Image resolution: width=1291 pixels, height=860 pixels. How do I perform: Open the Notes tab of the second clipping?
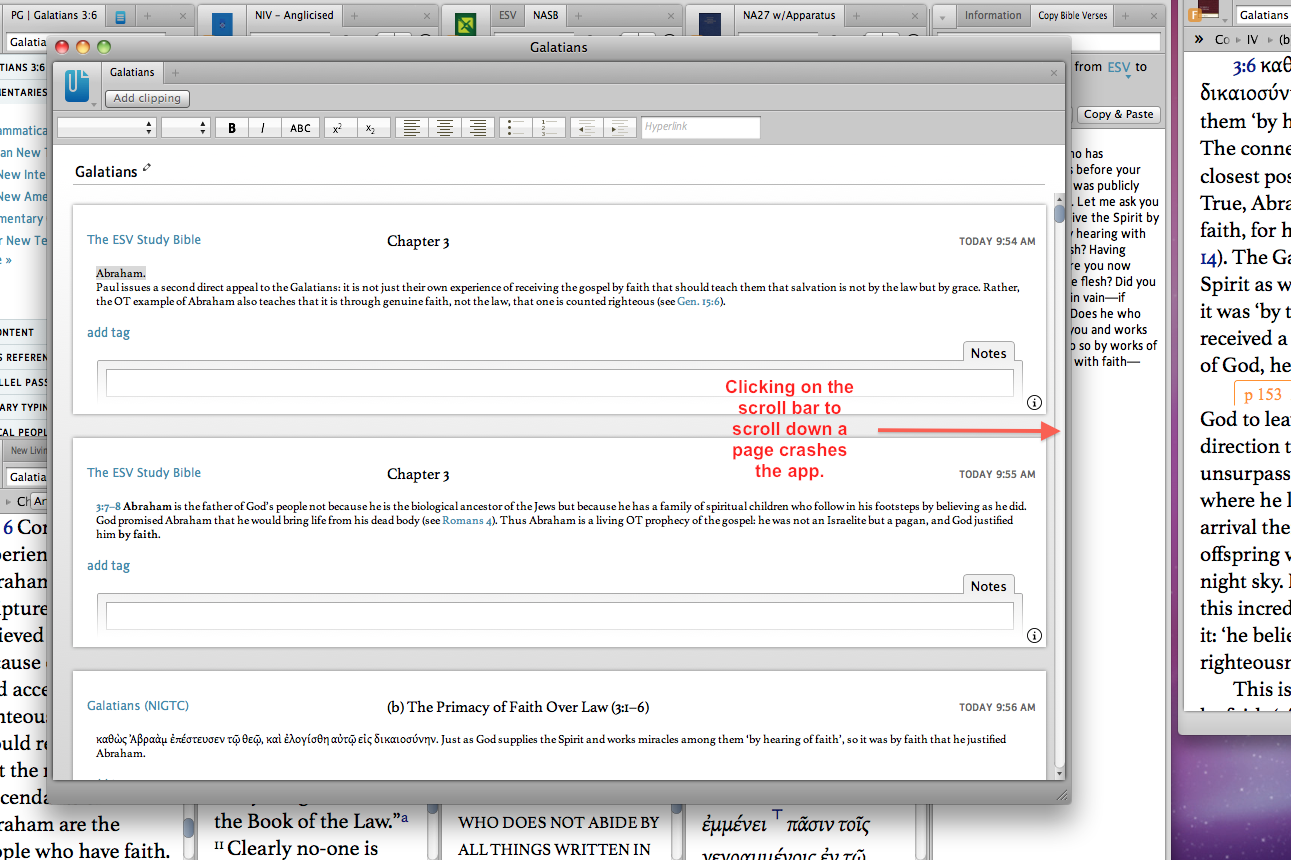[988, 586]
